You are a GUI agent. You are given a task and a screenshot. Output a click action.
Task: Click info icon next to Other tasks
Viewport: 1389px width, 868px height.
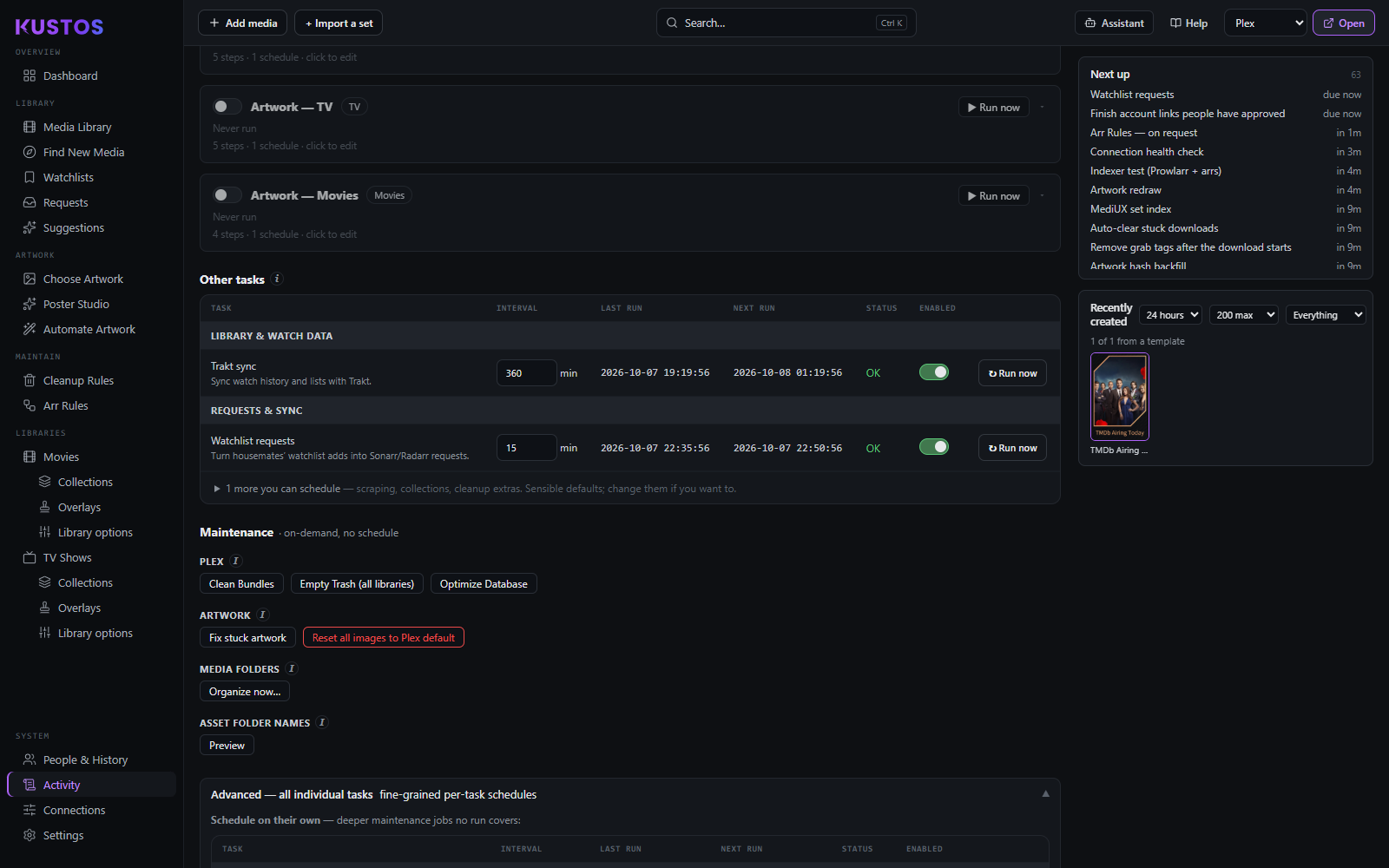tap(277, 279)
